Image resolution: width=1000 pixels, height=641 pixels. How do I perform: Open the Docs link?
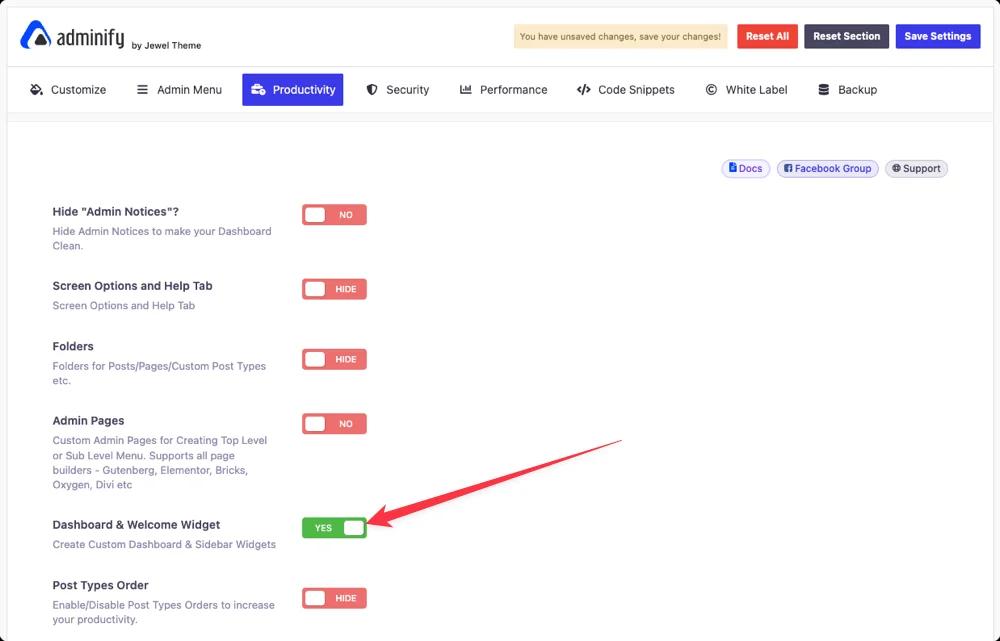coord(746,168)
